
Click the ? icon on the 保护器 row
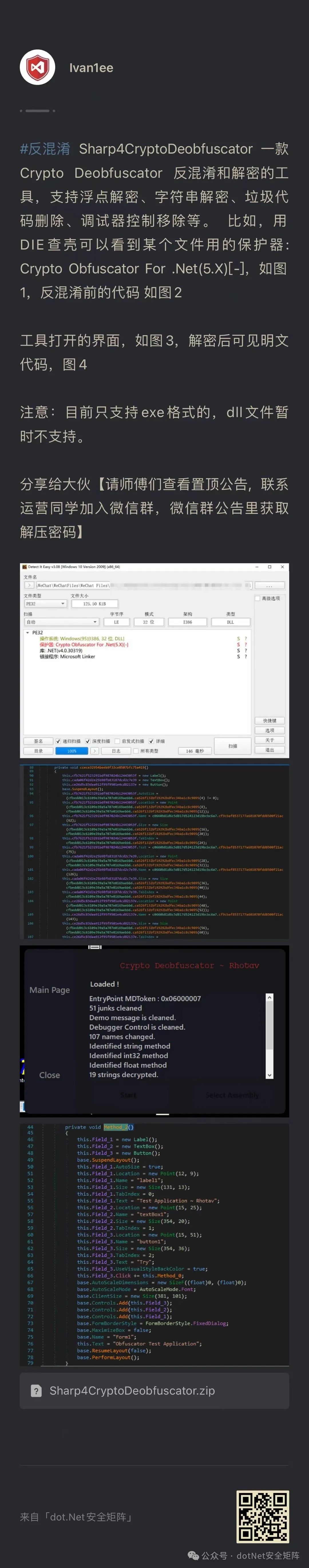click(246, 645)
